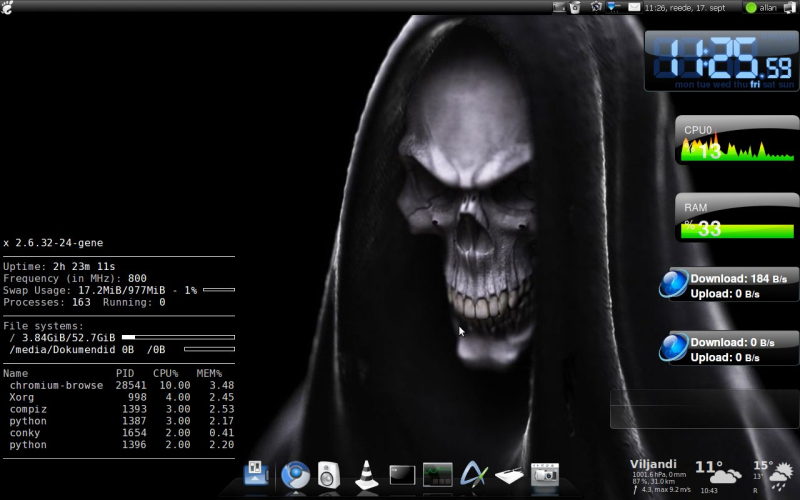
Task: Open the 'allan' user status menu
Action: (761, 8)
